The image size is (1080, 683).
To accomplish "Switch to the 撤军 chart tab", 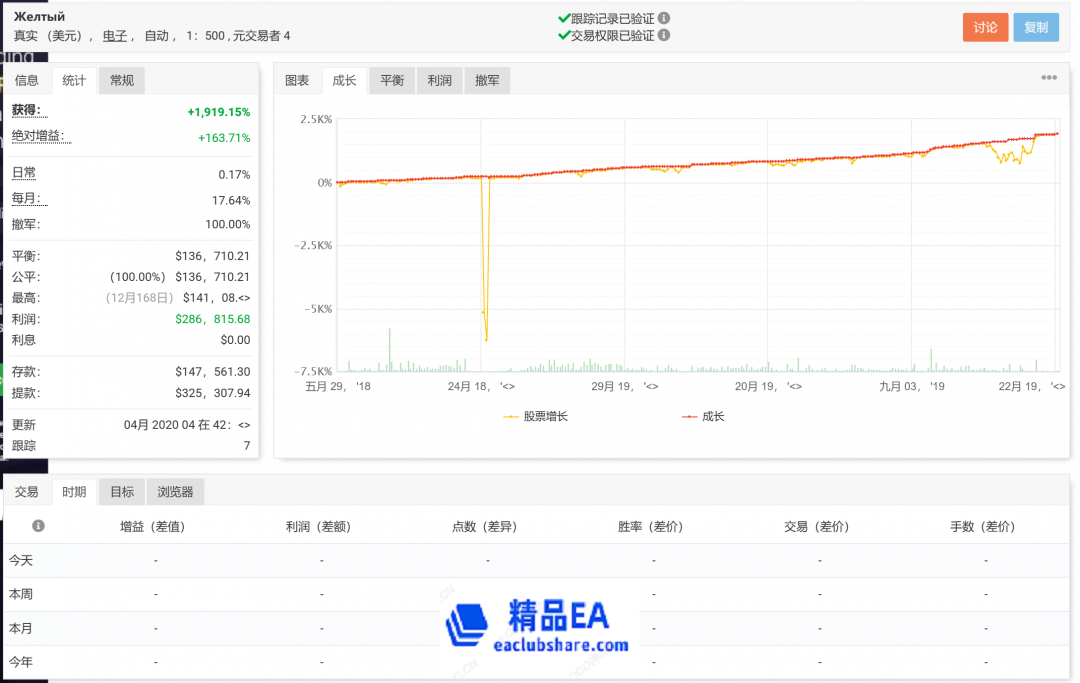I will pos(487,81).
